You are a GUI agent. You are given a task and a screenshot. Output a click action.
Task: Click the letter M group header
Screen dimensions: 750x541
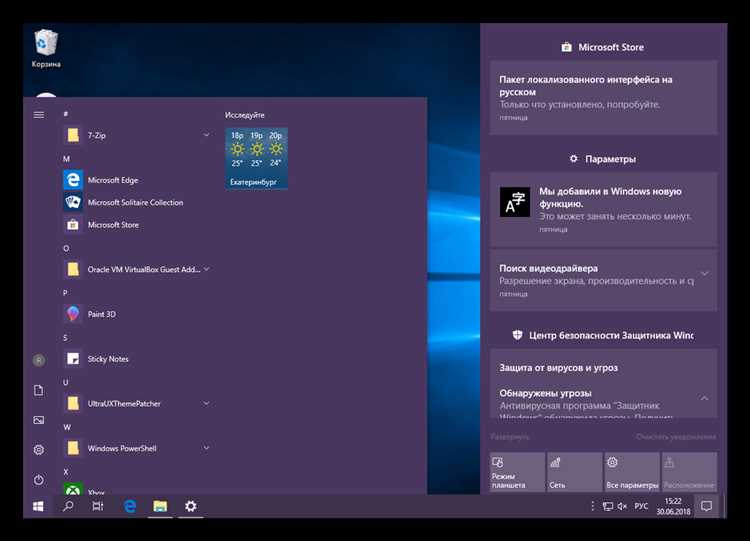pyautogui.click(x=66, y=159)
